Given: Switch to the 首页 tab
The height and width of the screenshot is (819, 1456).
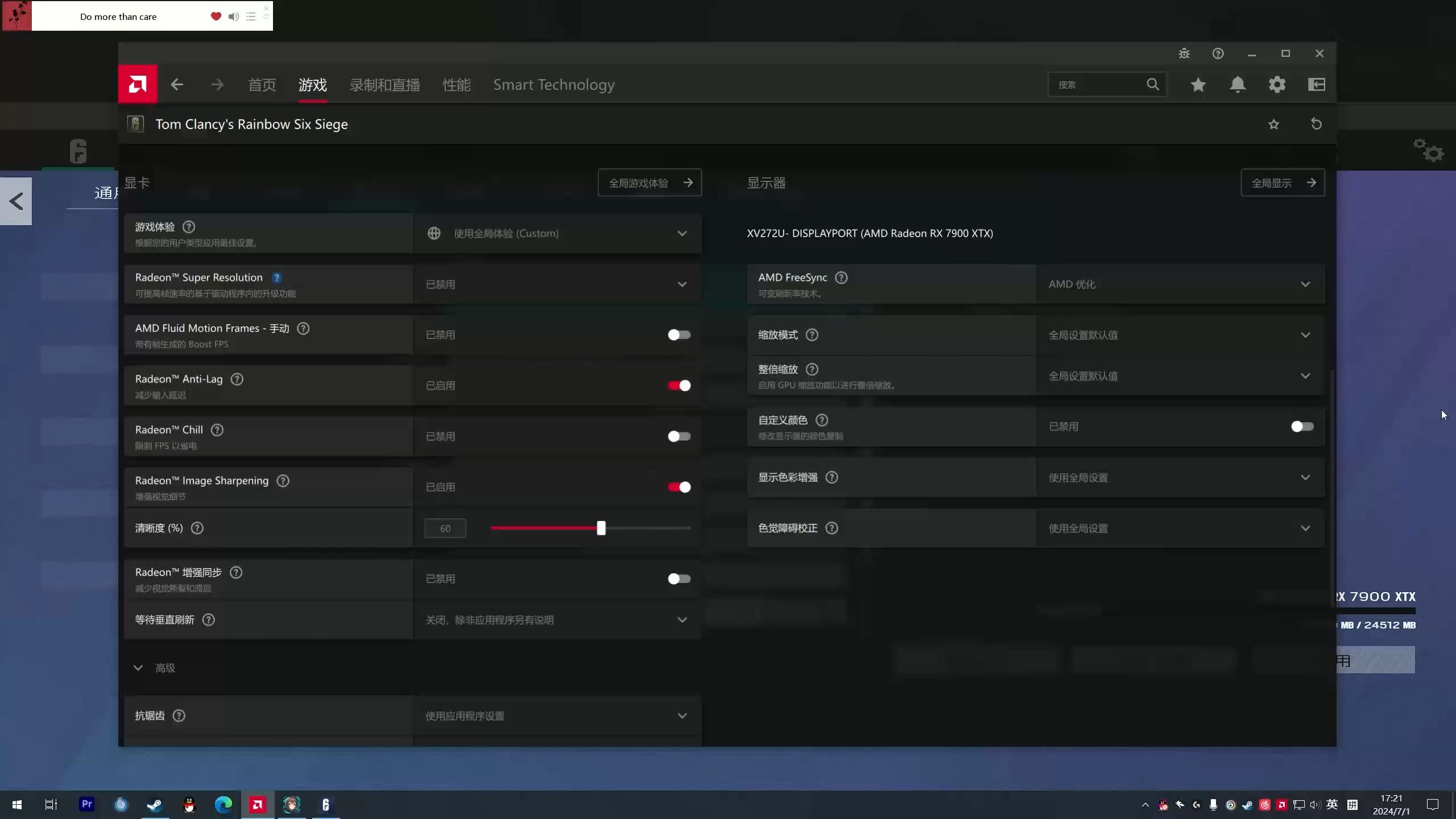Looking at the screenshot, I should [262, 85].
